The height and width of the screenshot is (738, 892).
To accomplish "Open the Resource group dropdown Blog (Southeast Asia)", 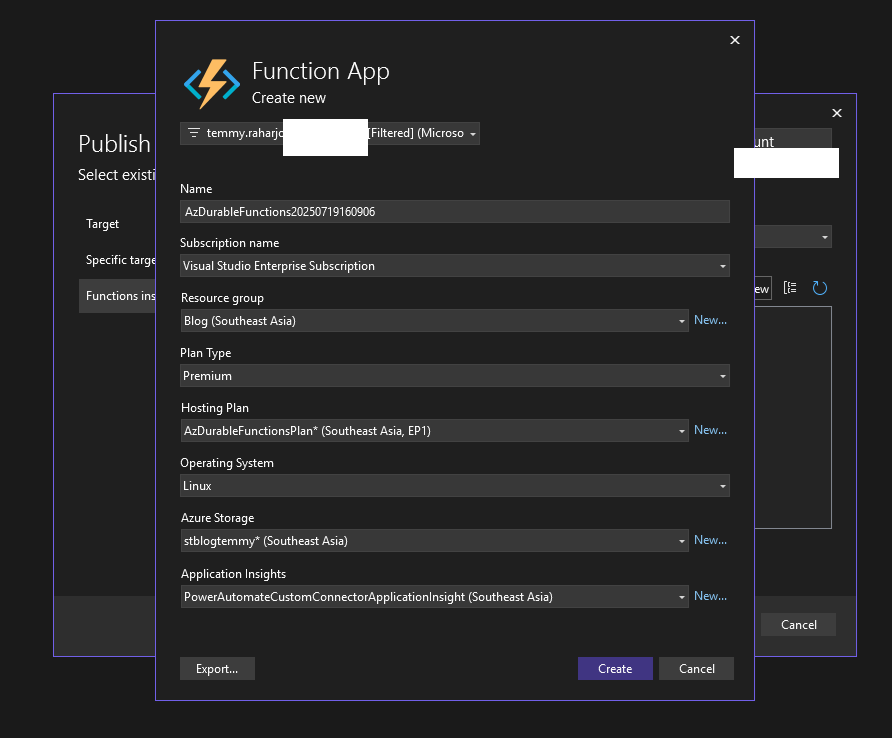I will tap(435, 321).
